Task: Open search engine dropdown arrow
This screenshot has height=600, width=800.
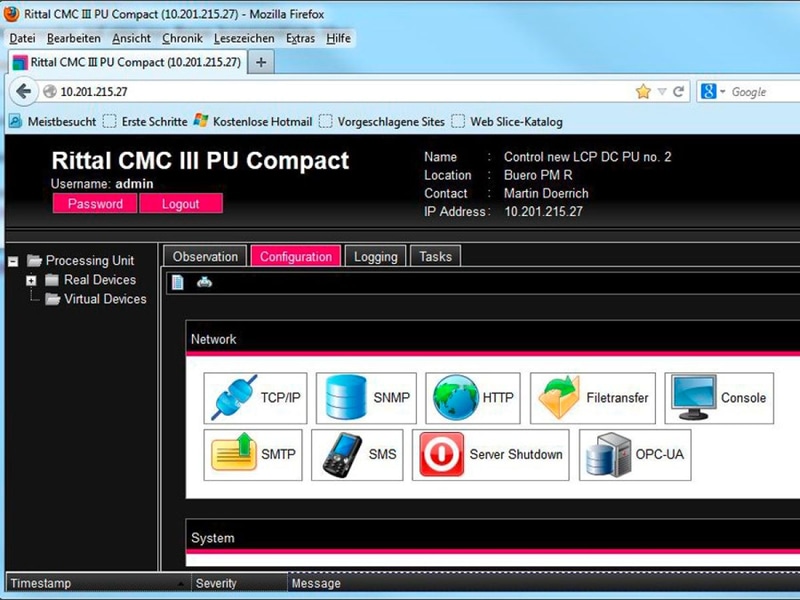Action: point(722,92)
